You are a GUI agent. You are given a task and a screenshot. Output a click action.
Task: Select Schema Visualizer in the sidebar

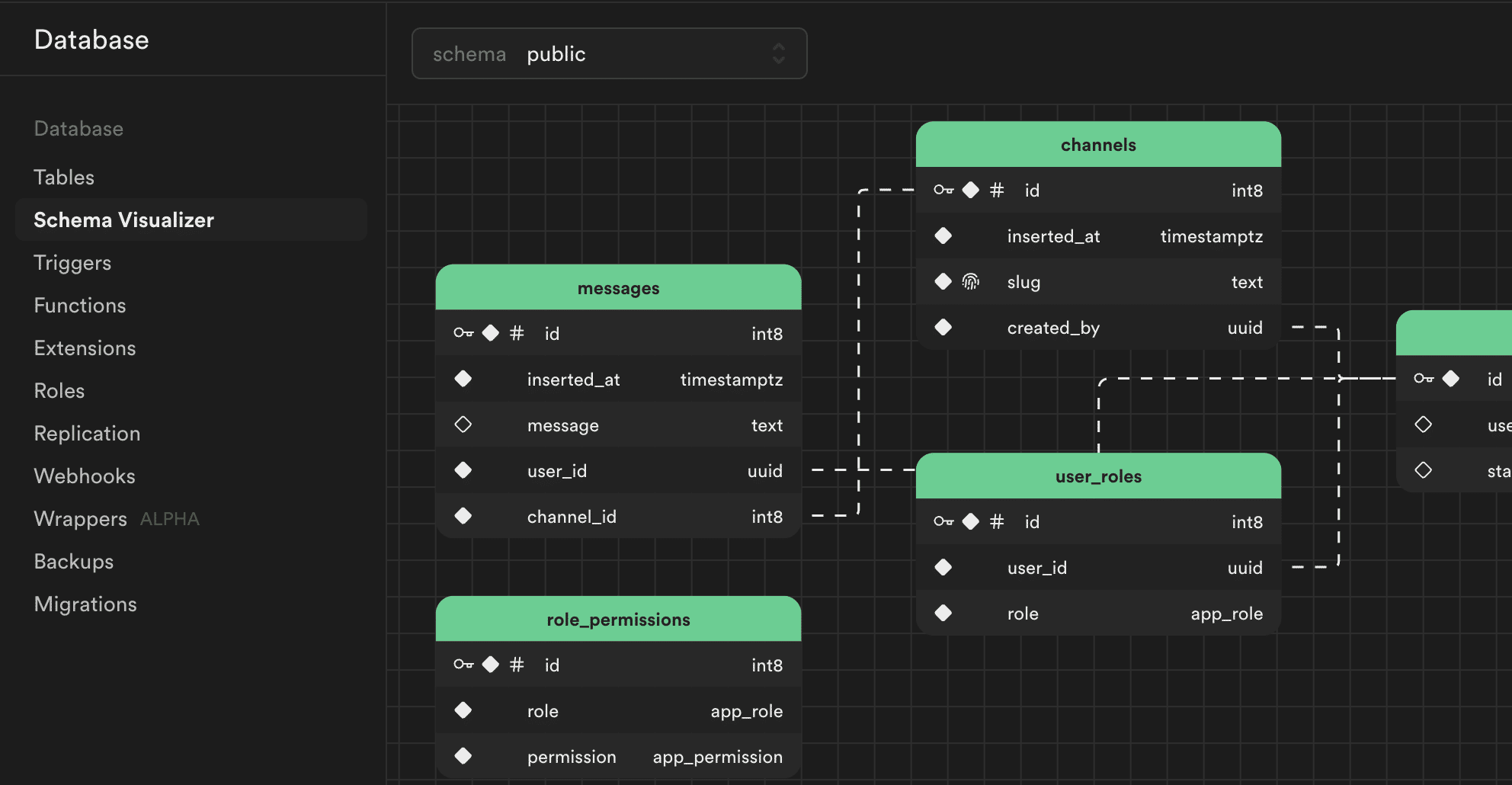point(123,219)
